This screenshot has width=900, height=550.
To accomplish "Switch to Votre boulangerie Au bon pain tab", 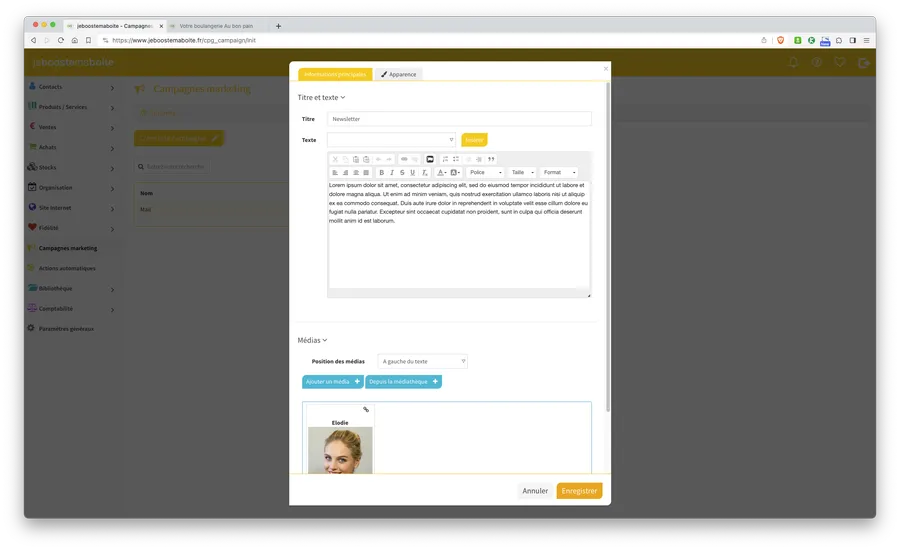I will click(216, 26).
